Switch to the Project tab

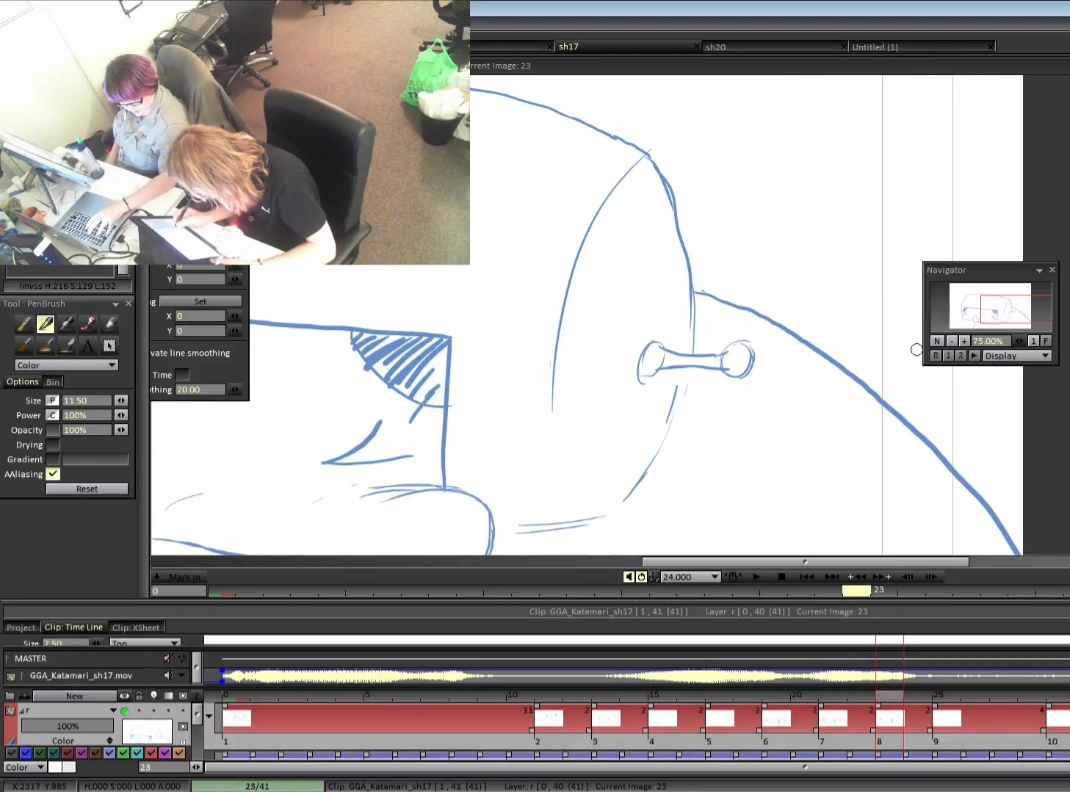(x=20, y=627)
